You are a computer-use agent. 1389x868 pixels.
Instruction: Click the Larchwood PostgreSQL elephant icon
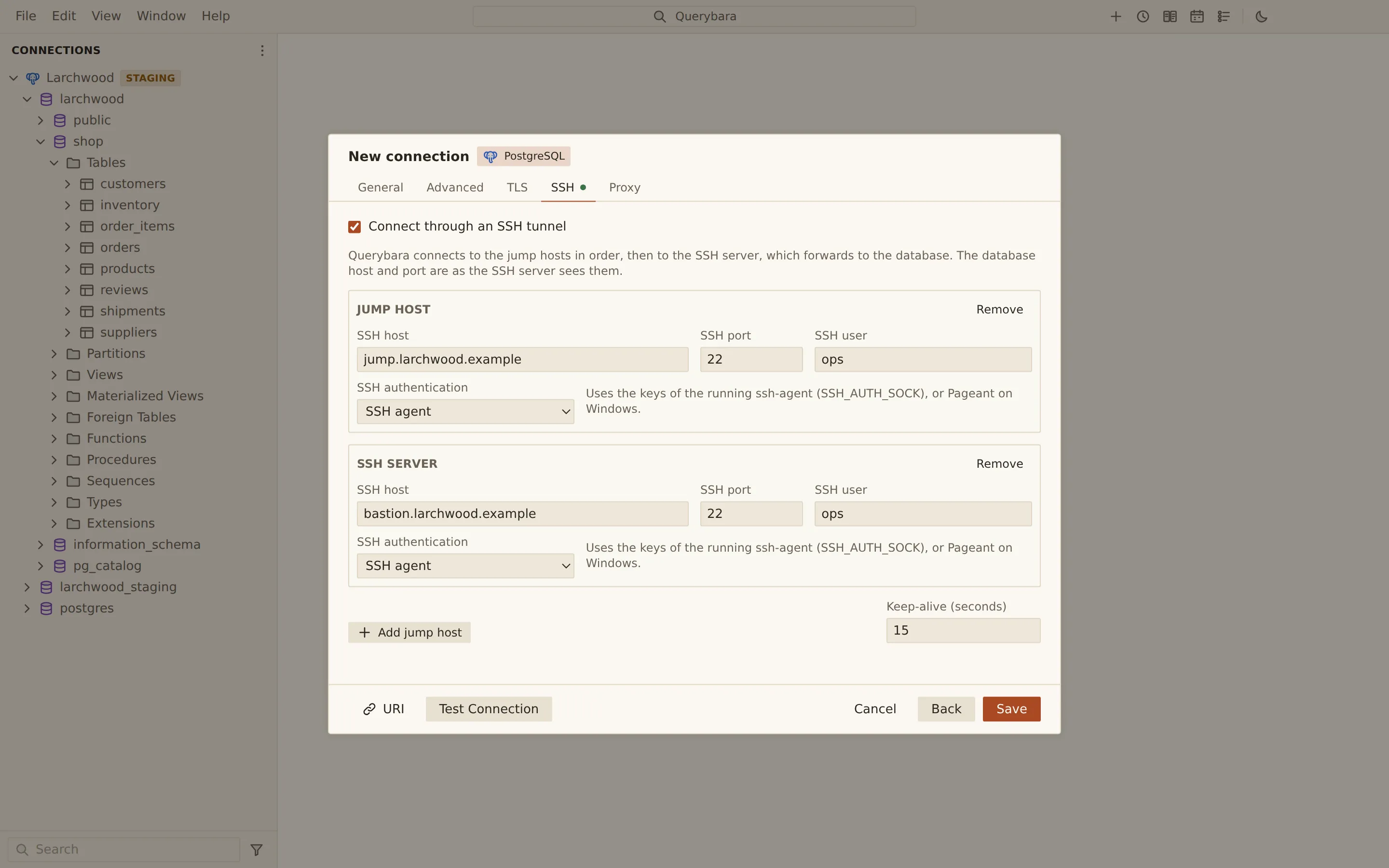(33, 78)
